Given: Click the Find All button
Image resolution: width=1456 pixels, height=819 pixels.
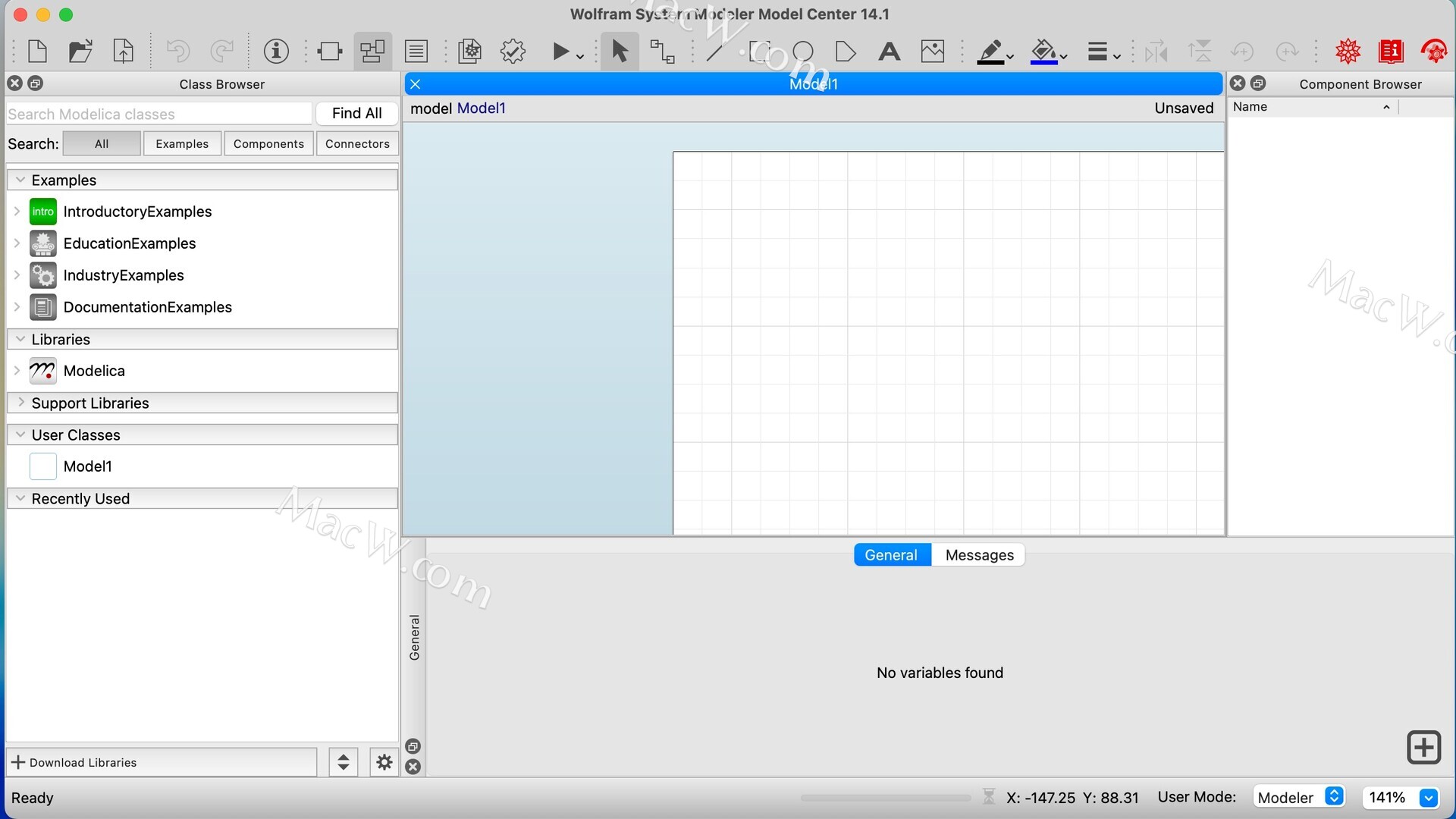Looking at the screenshot, I should tap(356, 113).
